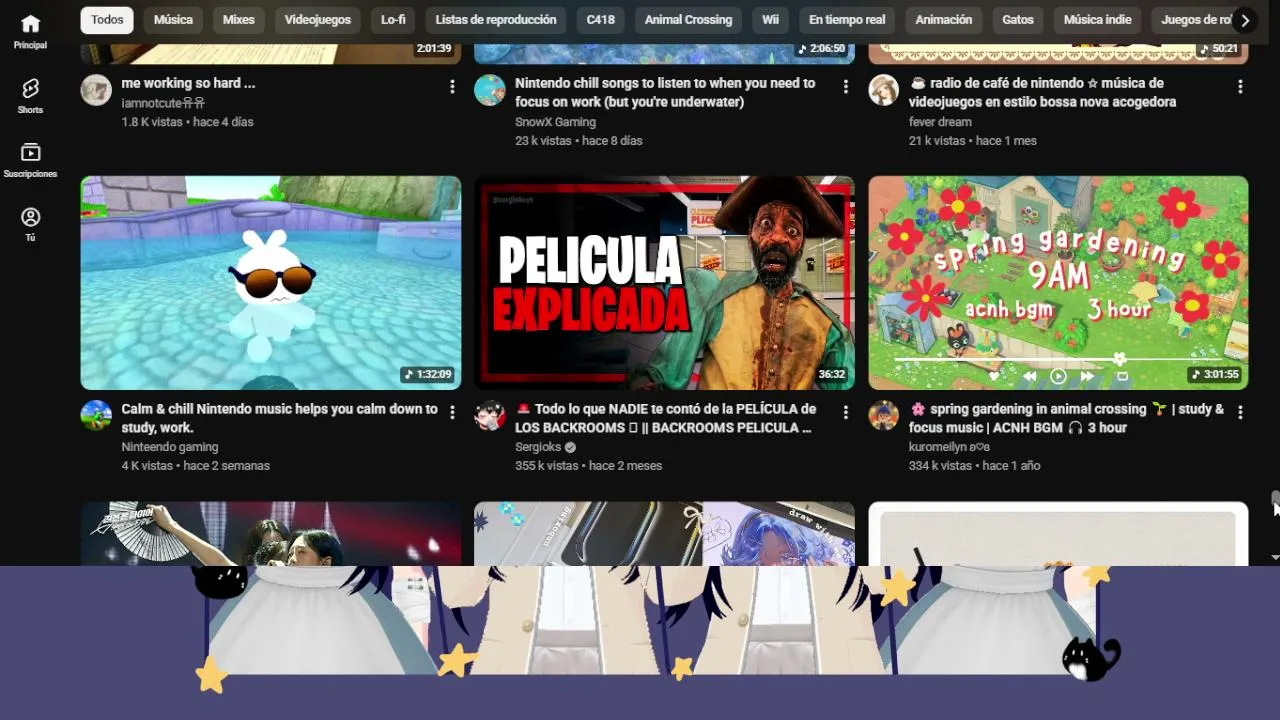The width and height of the screenshot is (1280, 720).
Task: Open the Tú profile section
Action: tap(30, 224)
